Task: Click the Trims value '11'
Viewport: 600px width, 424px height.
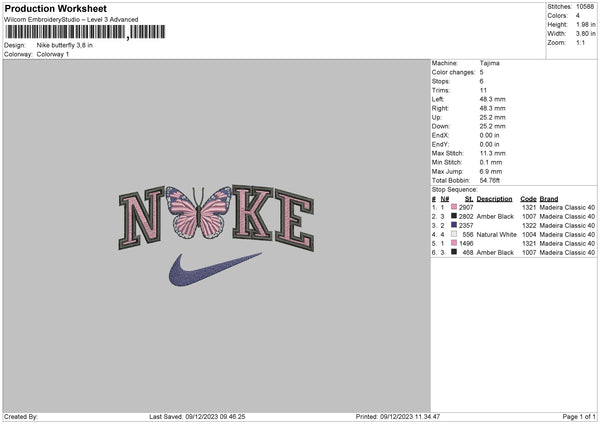Action: click(483, 90)
